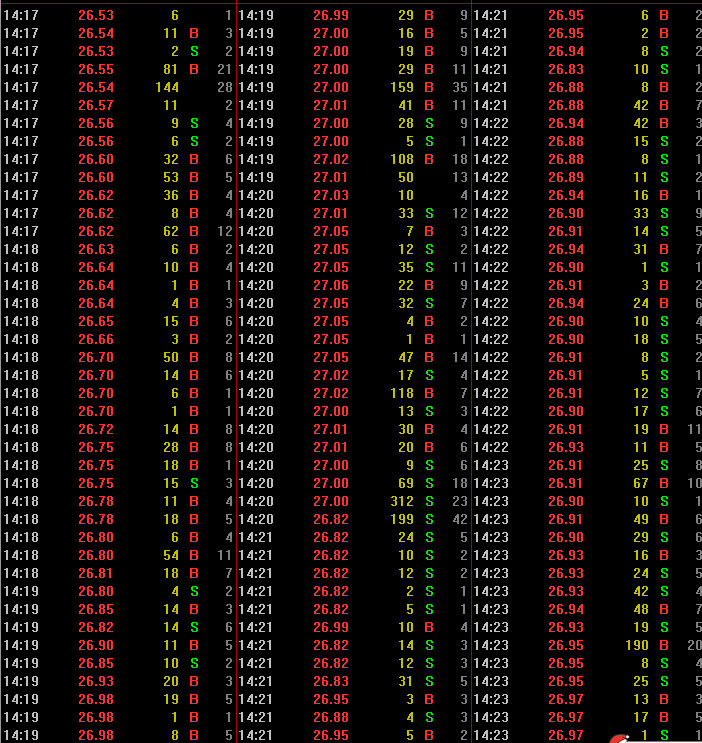
Task: Click volume 69 at price 27.00
Action: (x=406, y=483)
